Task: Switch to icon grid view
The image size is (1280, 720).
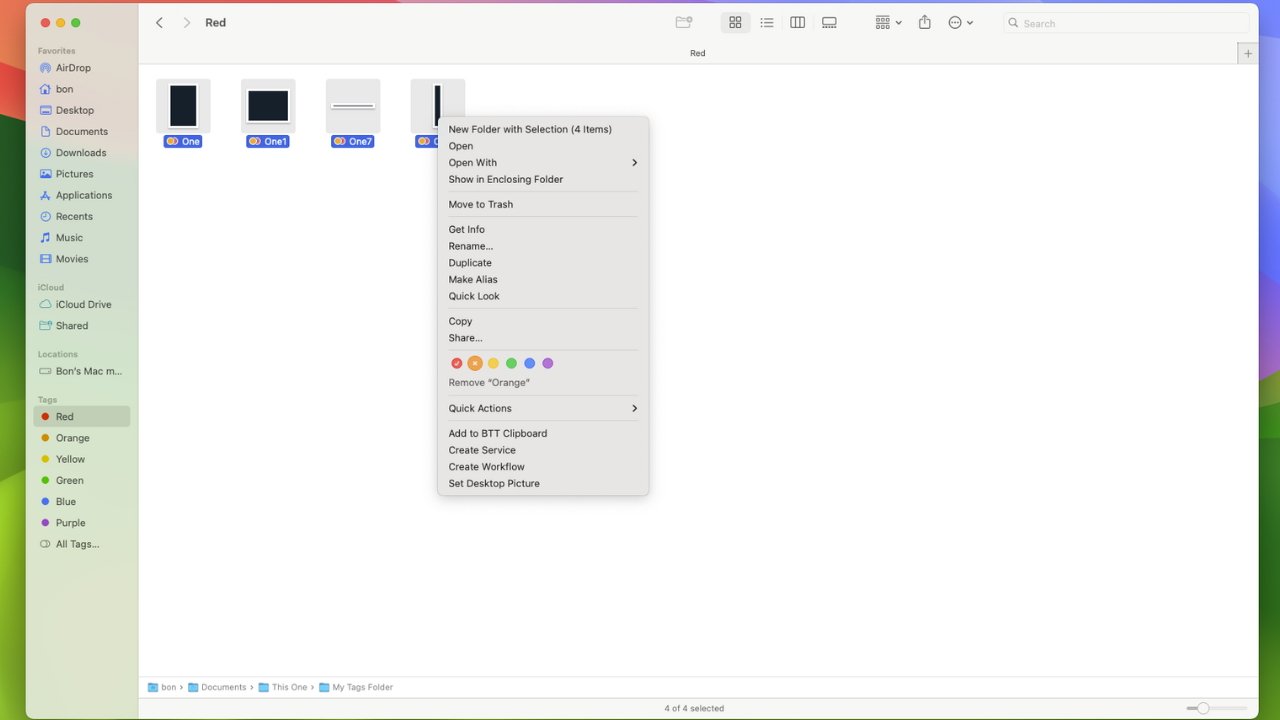Action: click(735, 23)
